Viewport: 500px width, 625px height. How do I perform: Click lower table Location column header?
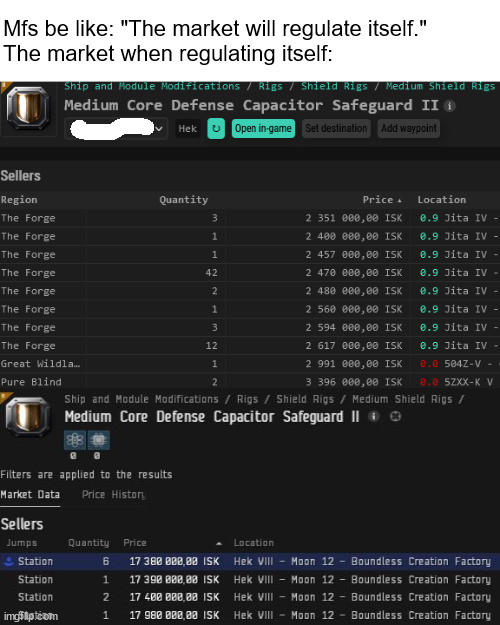click(254, 543)
